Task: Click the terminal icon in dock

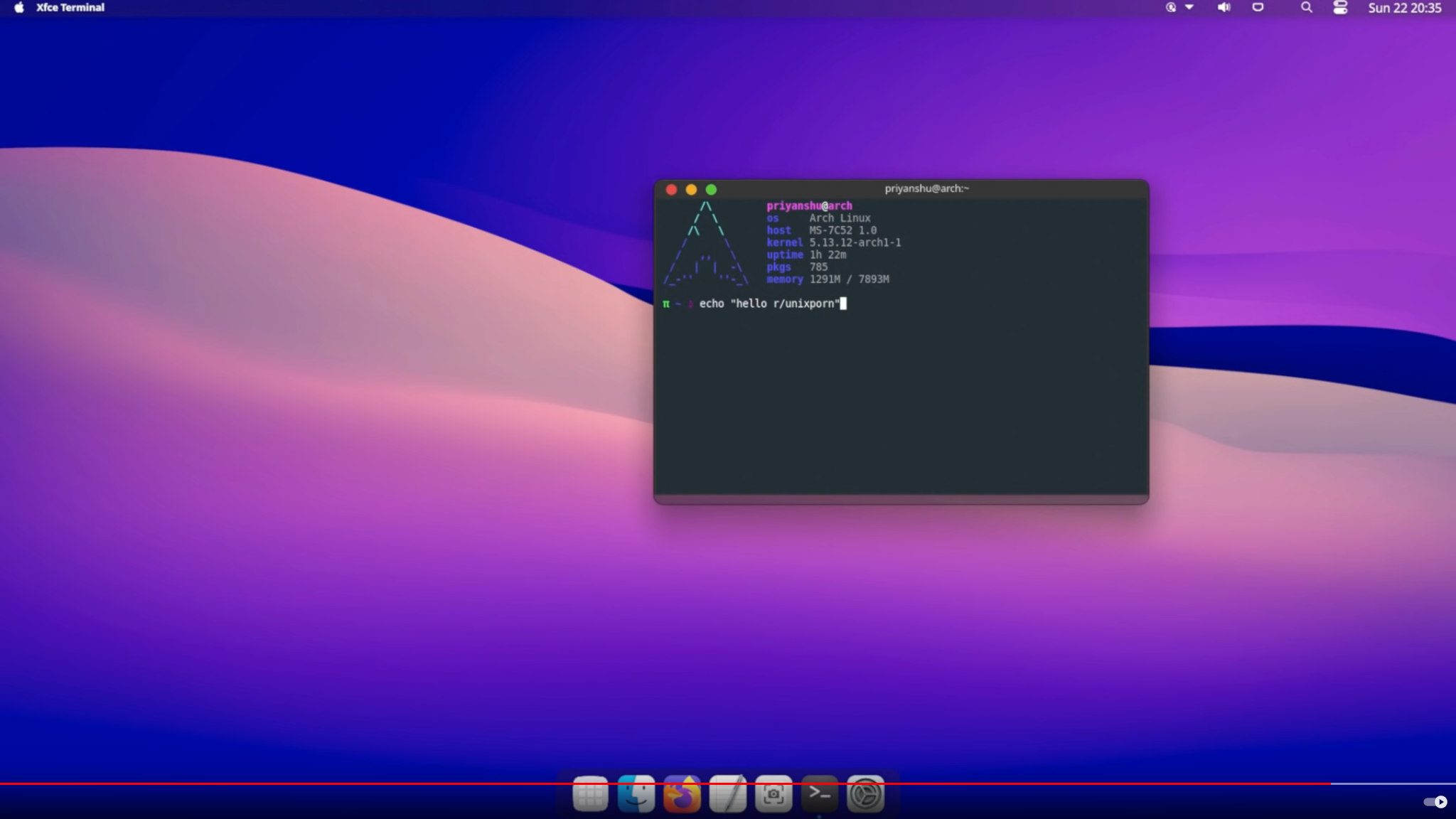Action: pyautogui.click(x=819, y=793)
